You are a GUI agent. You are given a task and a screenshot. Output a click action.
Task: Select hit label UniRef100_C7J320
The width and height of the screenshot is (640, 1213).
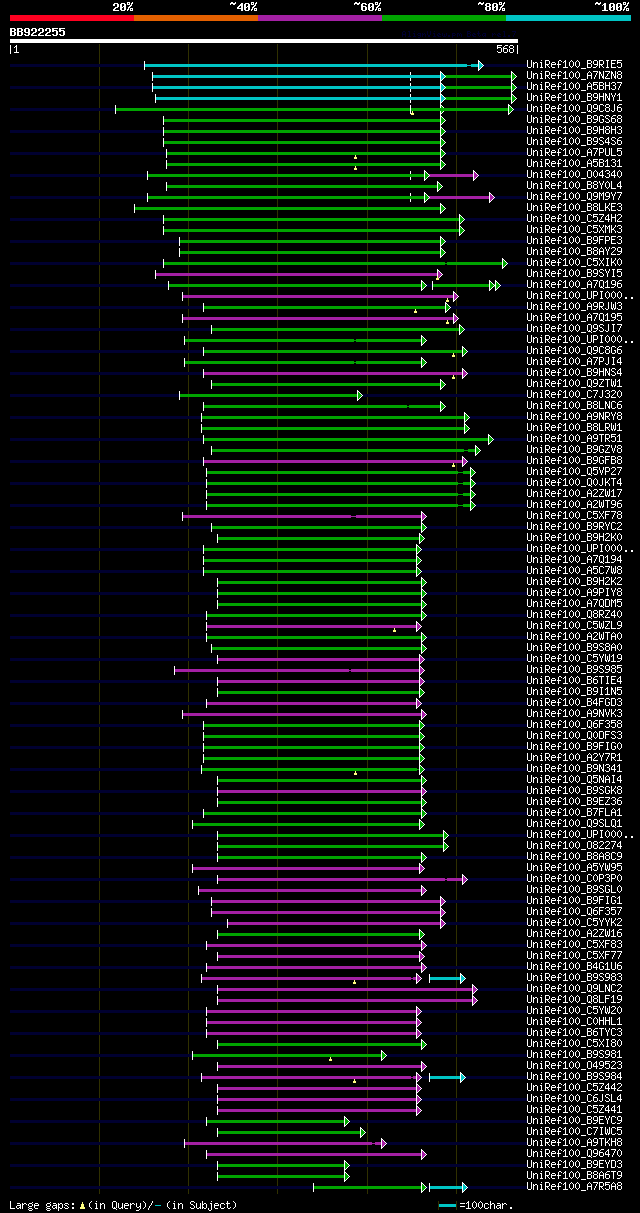574,395
